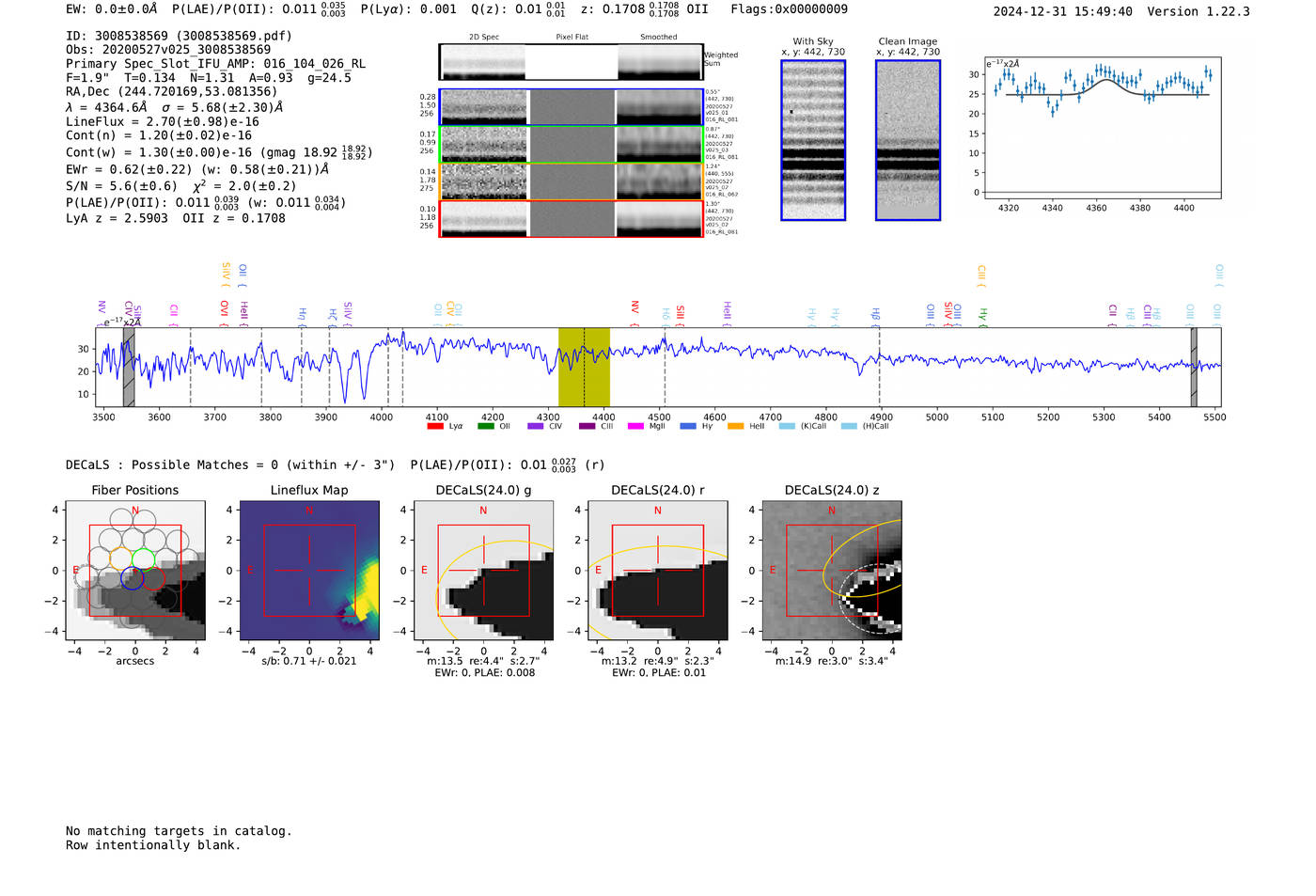Click the 'Smoothed' column header
The image size is (1316, 896).
pos(659,37)
